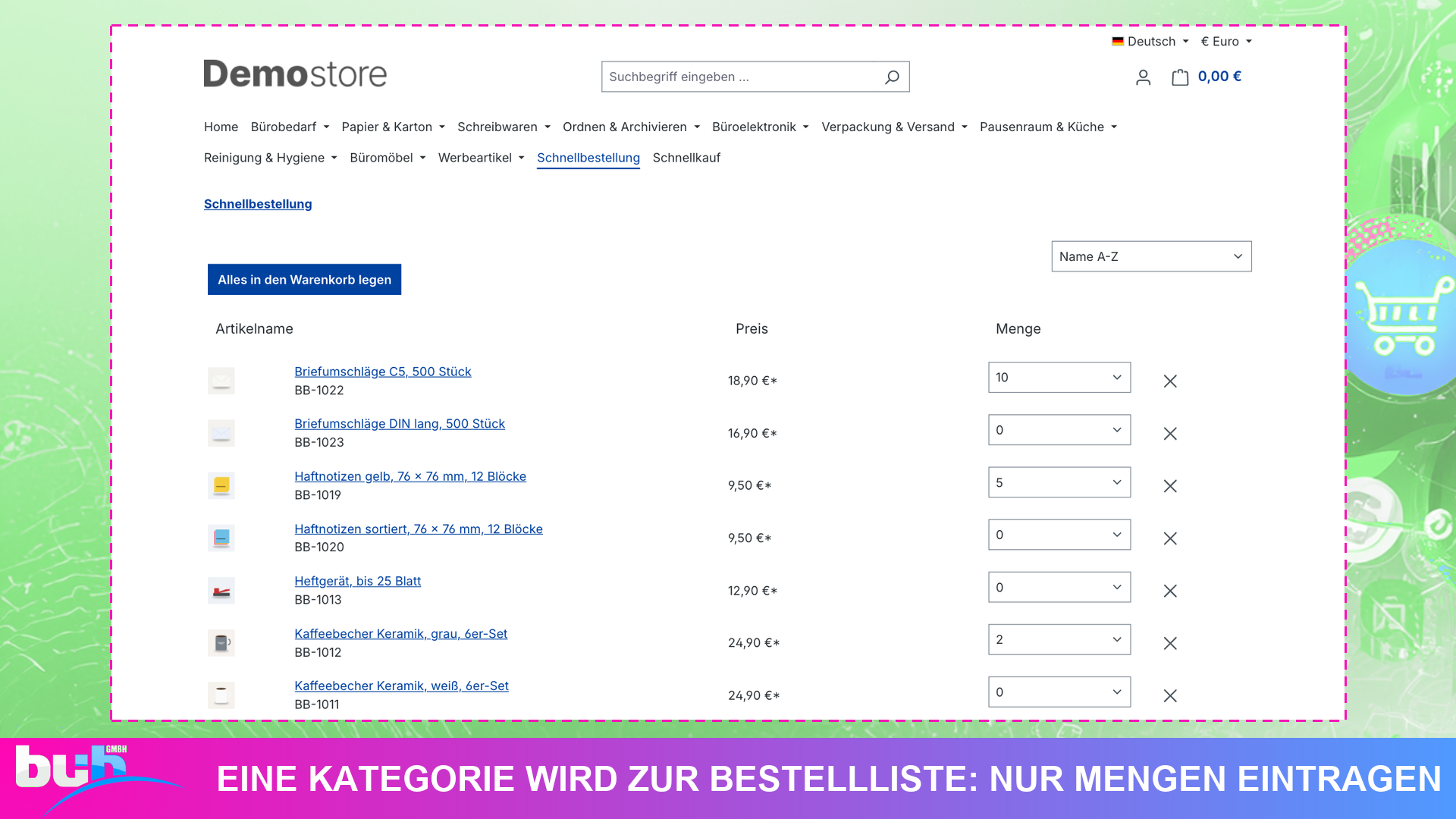Expand the Papier & Karton menu
The image size is (1456, 819).
tap(393, 127)
